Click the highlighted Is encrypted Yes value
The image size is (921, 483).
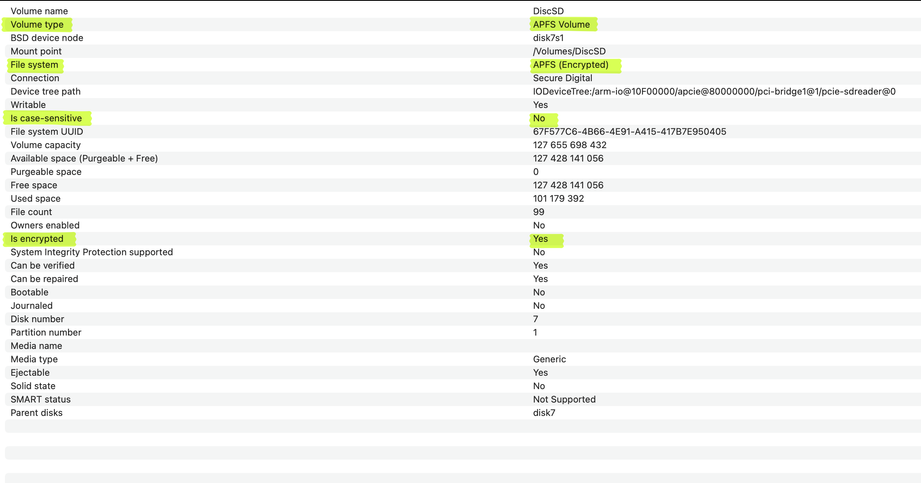(x=540, y=239)
